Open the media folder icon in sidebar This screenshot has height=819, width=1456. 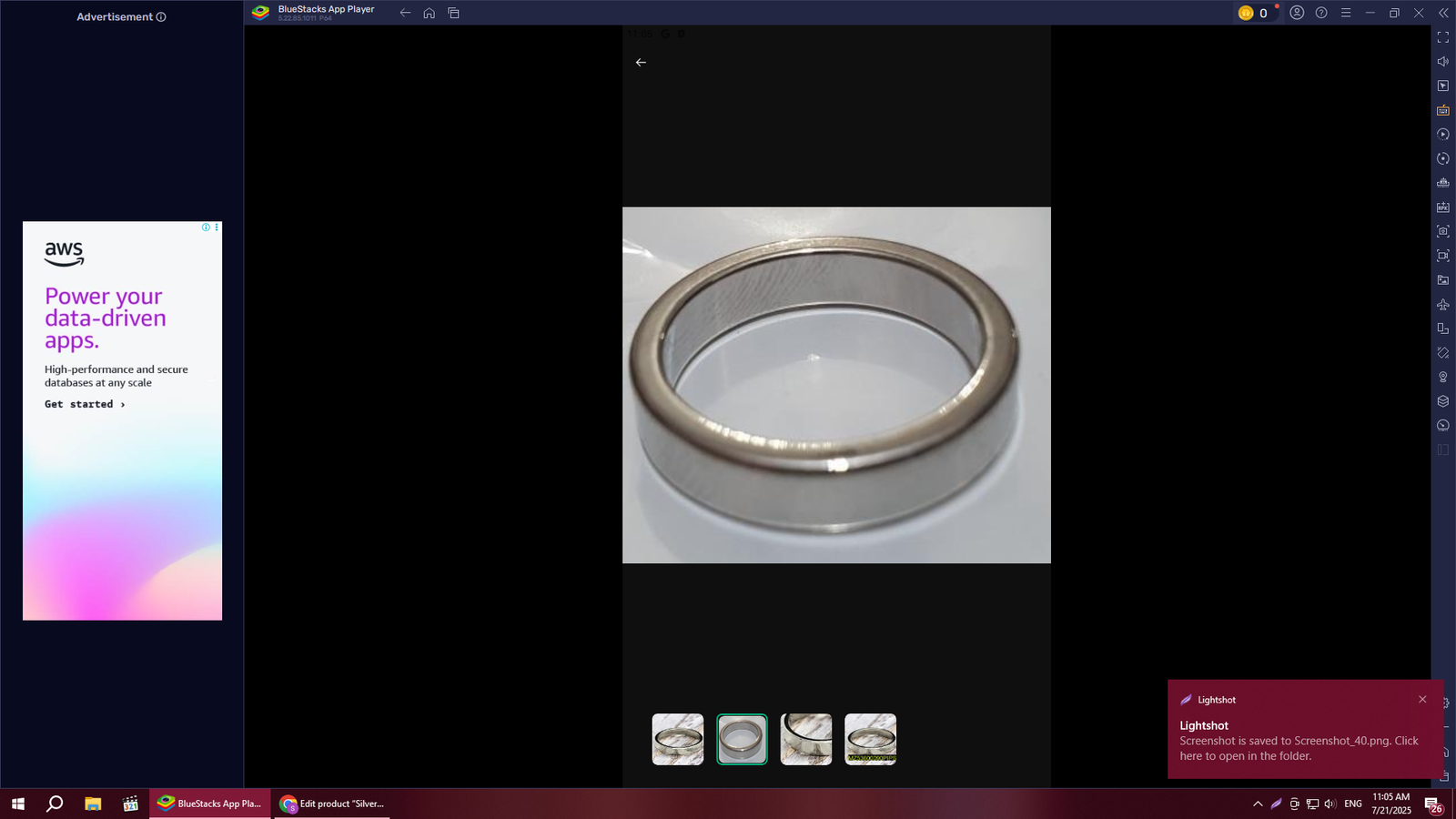coord(1442,280)
